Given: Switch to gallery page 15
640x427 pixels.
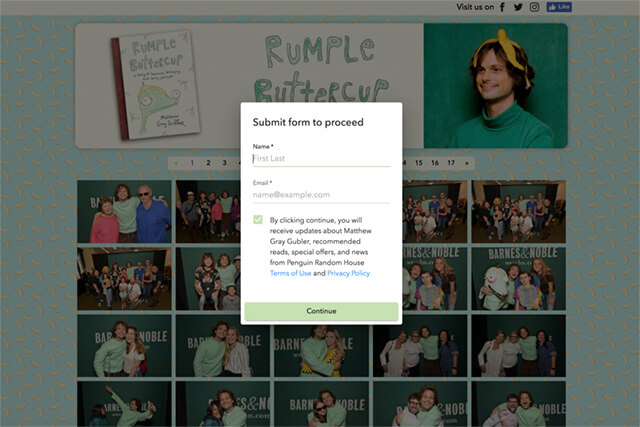Looking at the screenshot, I should [418, 162].
